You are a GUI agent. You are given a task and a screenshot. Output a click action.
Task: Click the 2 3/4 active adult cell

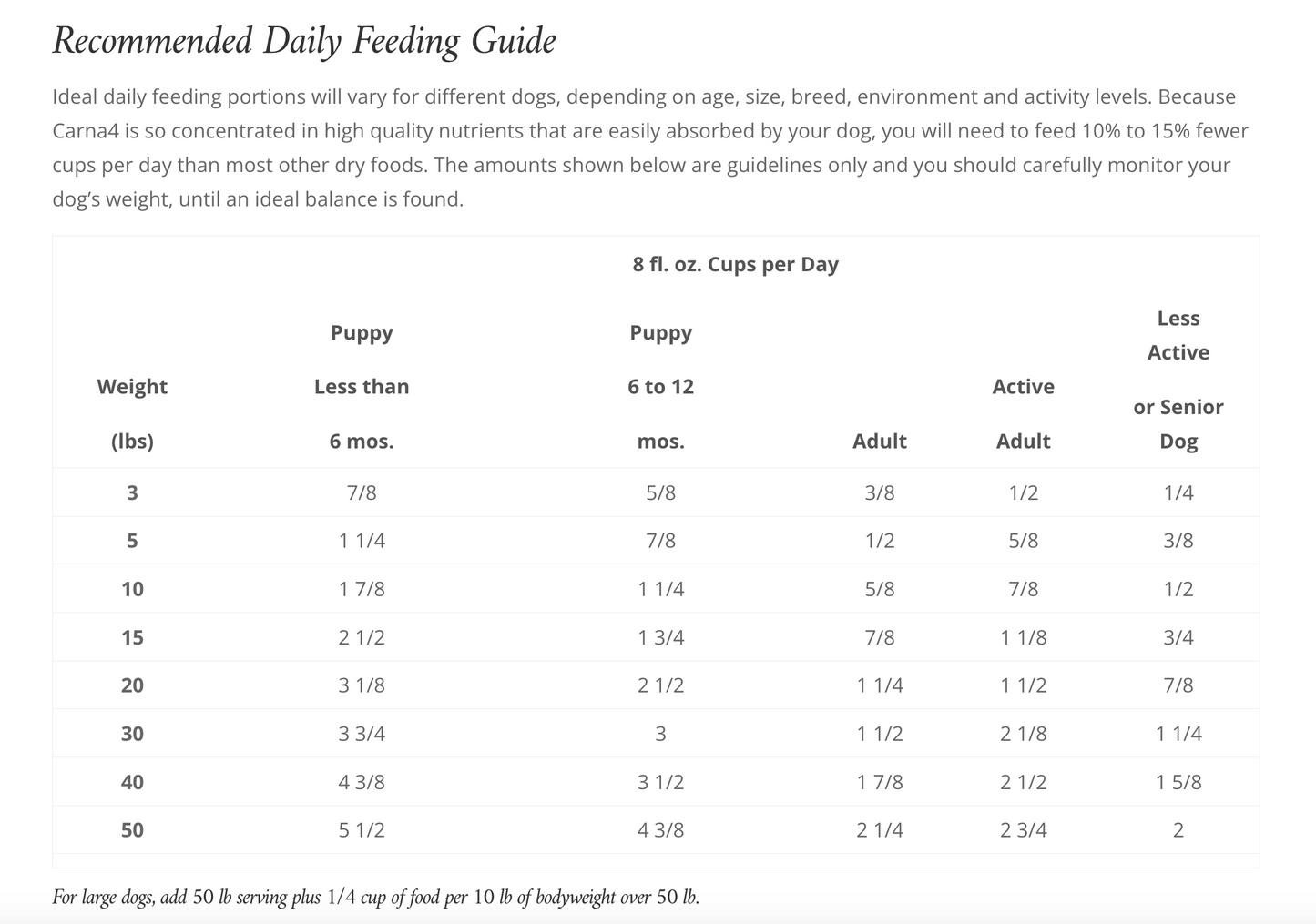point(1023,829)
